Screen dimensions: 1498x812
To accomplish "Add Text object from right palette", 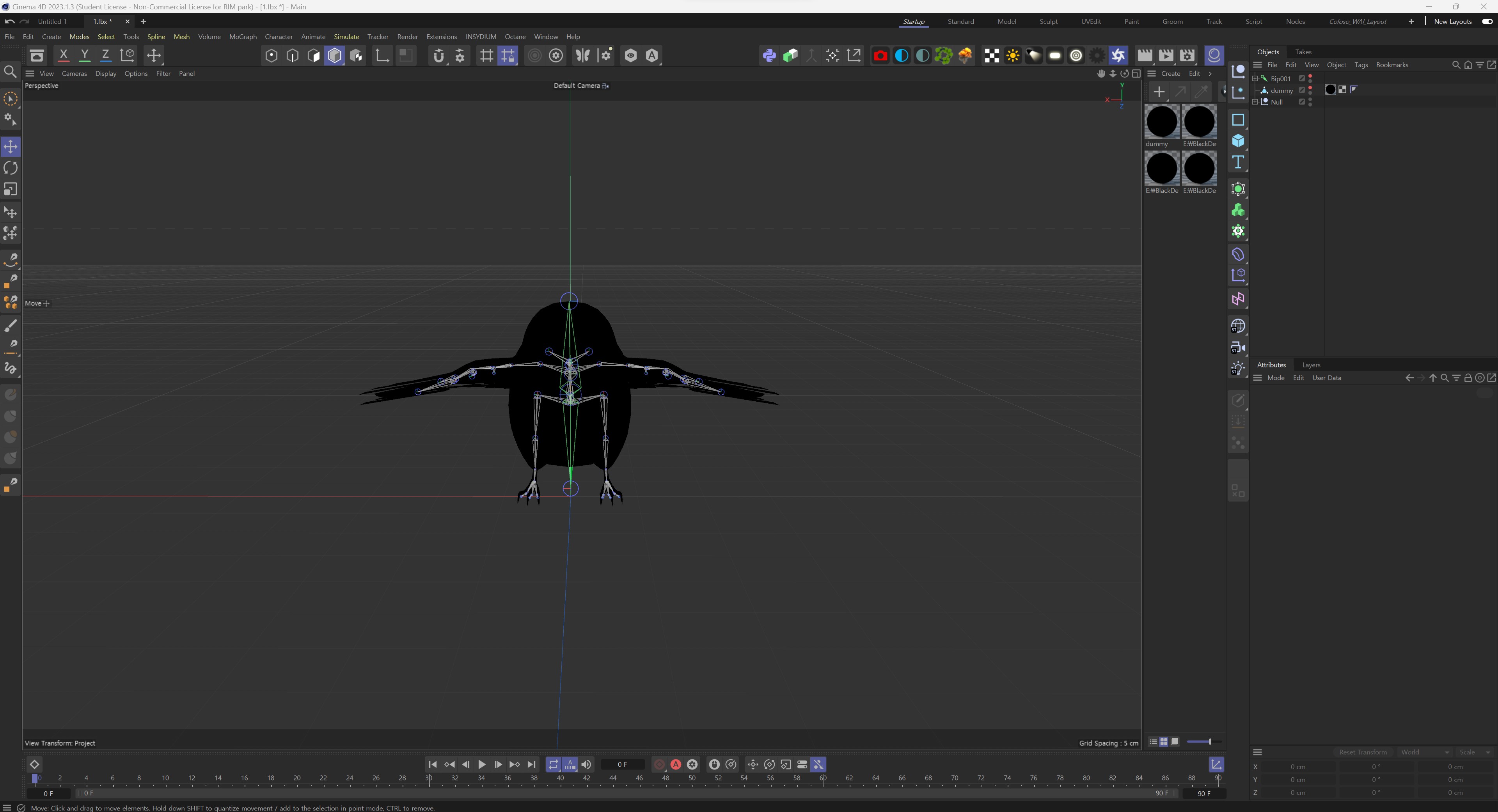I will point(1238,163).
